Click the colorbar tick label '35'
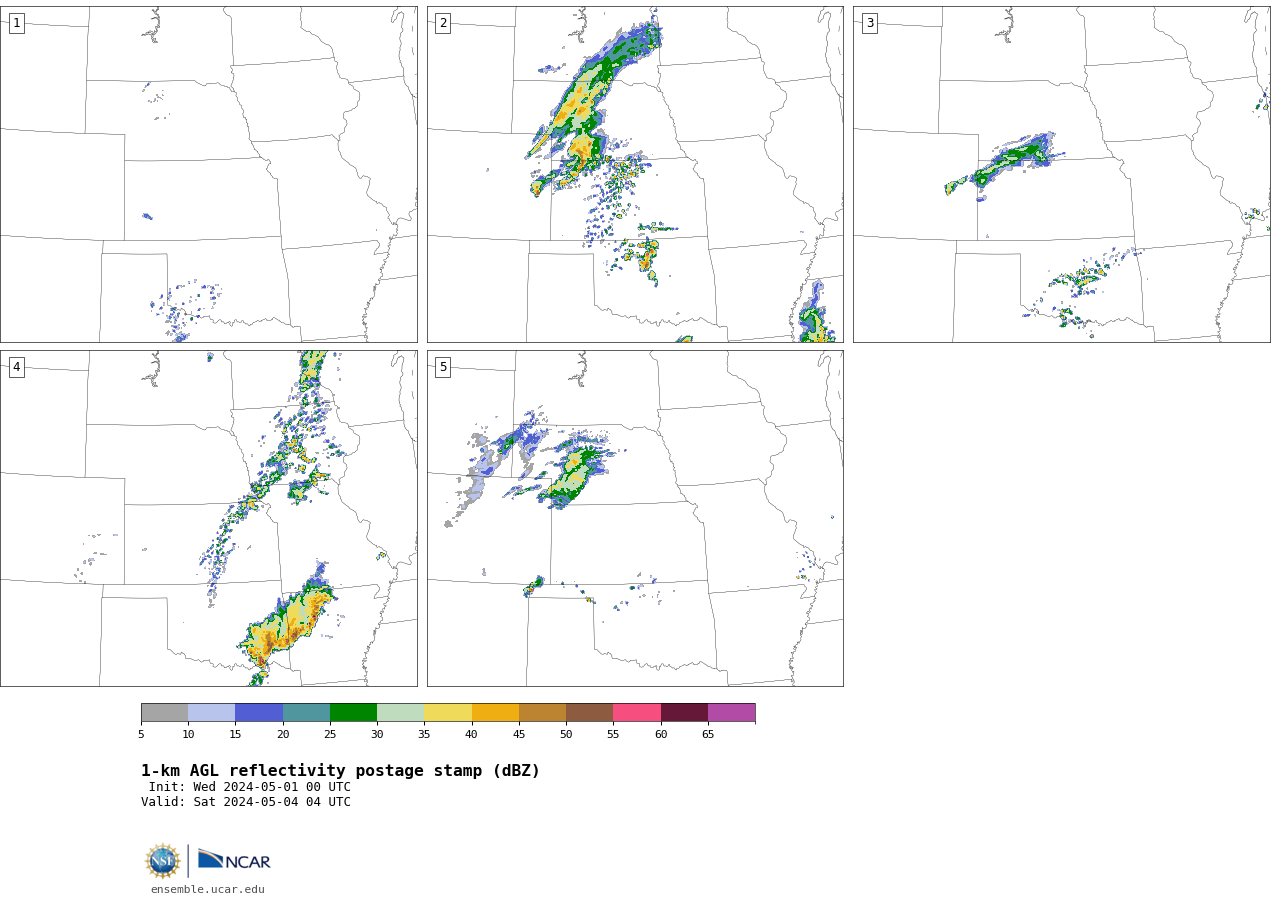The height and width of the screenshot is (901, 1280). click(424, 735)
